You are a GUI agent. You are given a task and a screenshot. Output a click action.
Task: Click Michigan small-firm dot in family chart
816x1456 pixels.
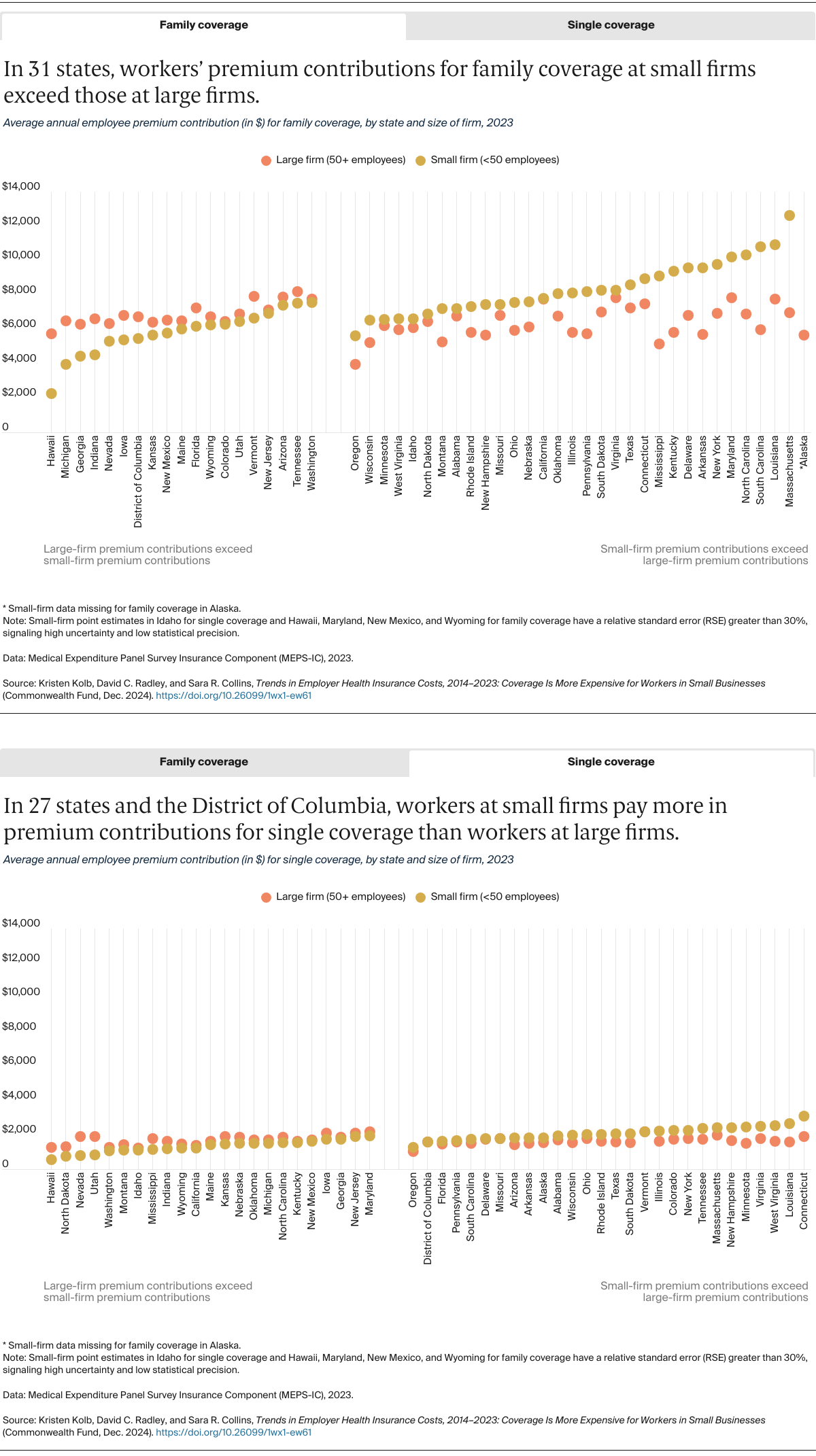point(65,364)
